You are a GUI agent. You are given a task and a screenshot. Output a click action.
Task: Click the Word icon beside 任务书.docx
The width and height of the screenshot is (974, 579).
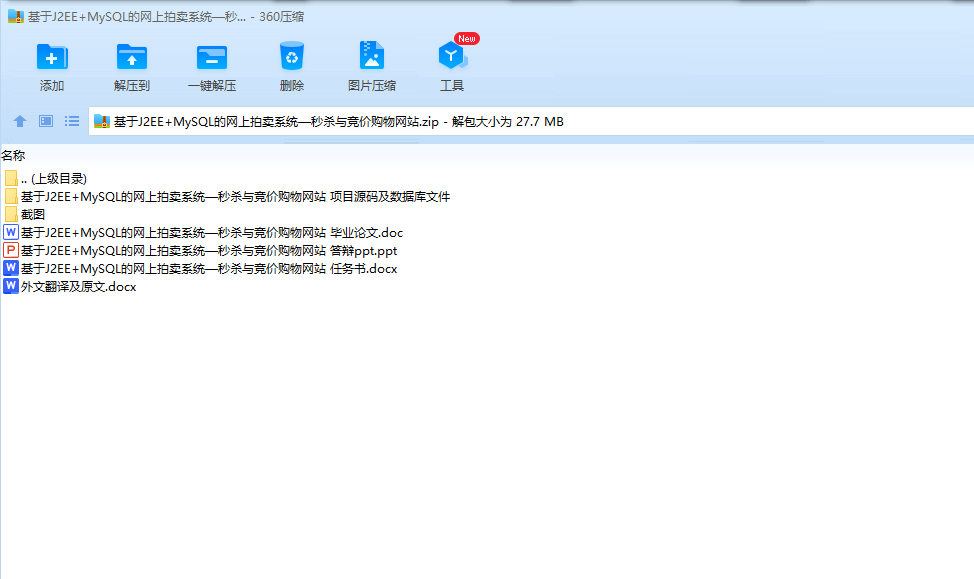click(x=11, y=268)
